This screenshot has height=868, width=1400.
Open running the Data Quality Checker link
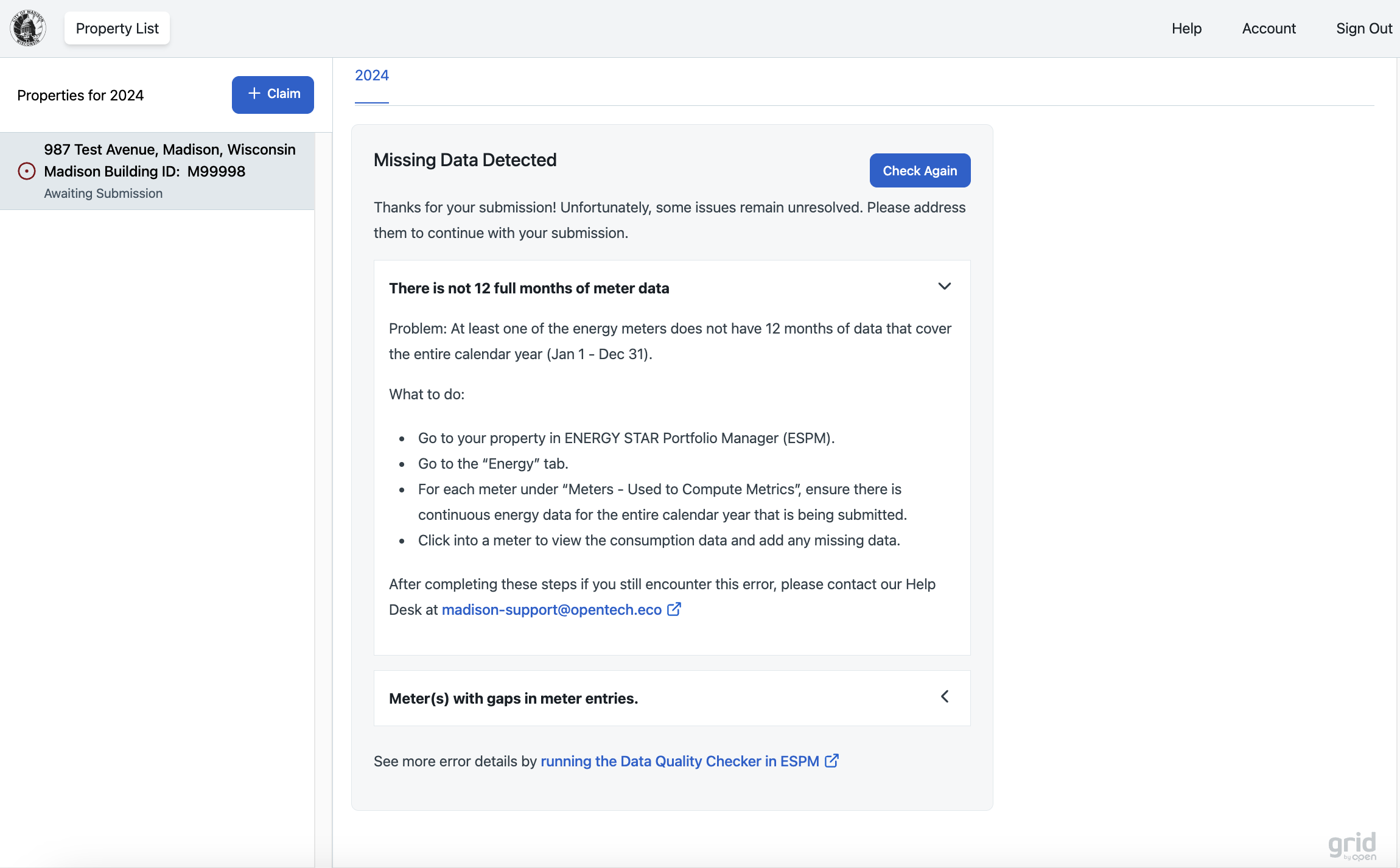point(679,761)
